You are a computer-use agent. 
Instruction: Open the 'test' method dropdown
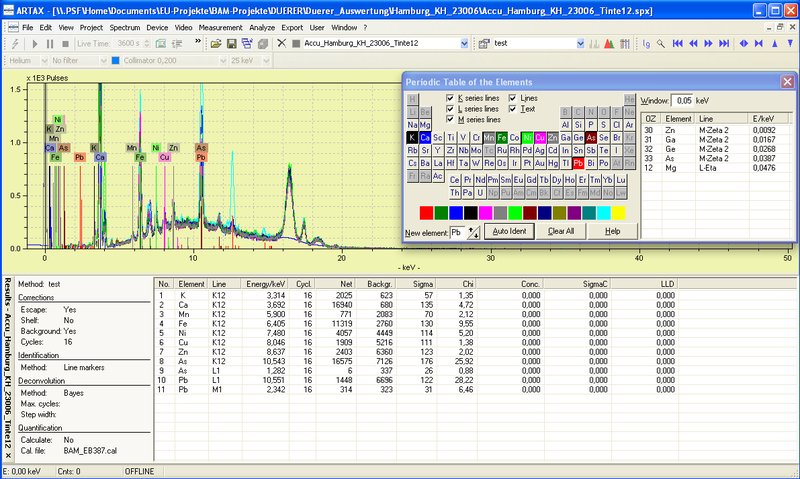(x=580, y=44)
